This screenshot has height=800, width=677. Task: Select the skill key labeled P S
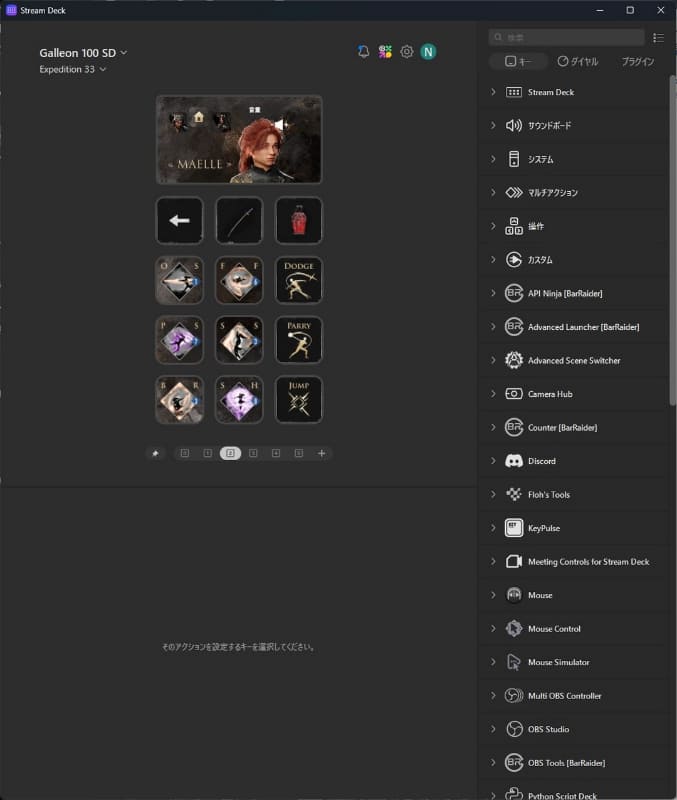[179, 340]
